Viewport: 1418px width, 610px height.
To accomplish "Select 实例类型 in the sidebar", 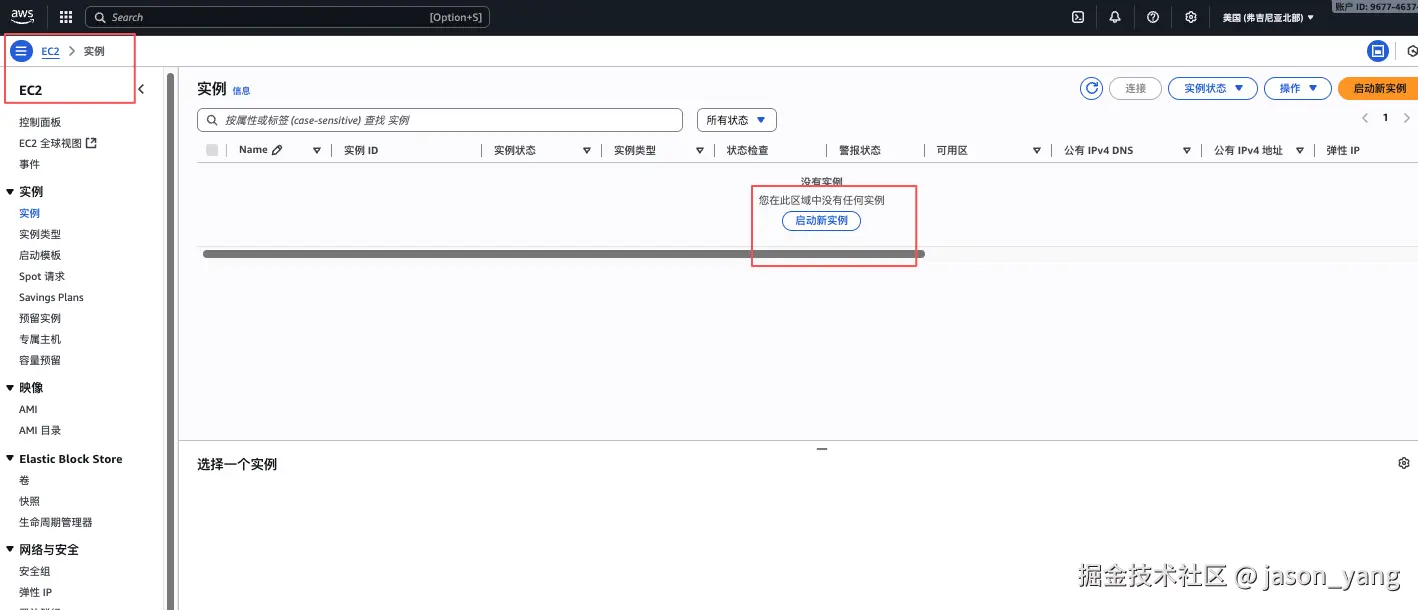I will 40,234.
